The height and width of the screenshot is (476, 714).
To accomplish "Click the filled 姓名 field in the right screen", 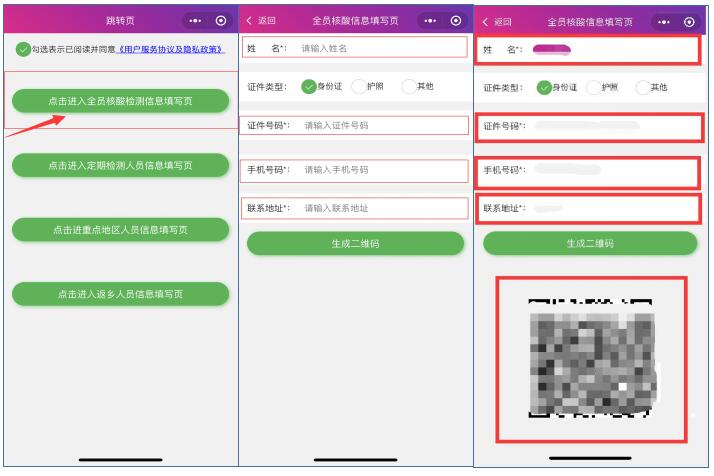I will click(x=588, y=50).
